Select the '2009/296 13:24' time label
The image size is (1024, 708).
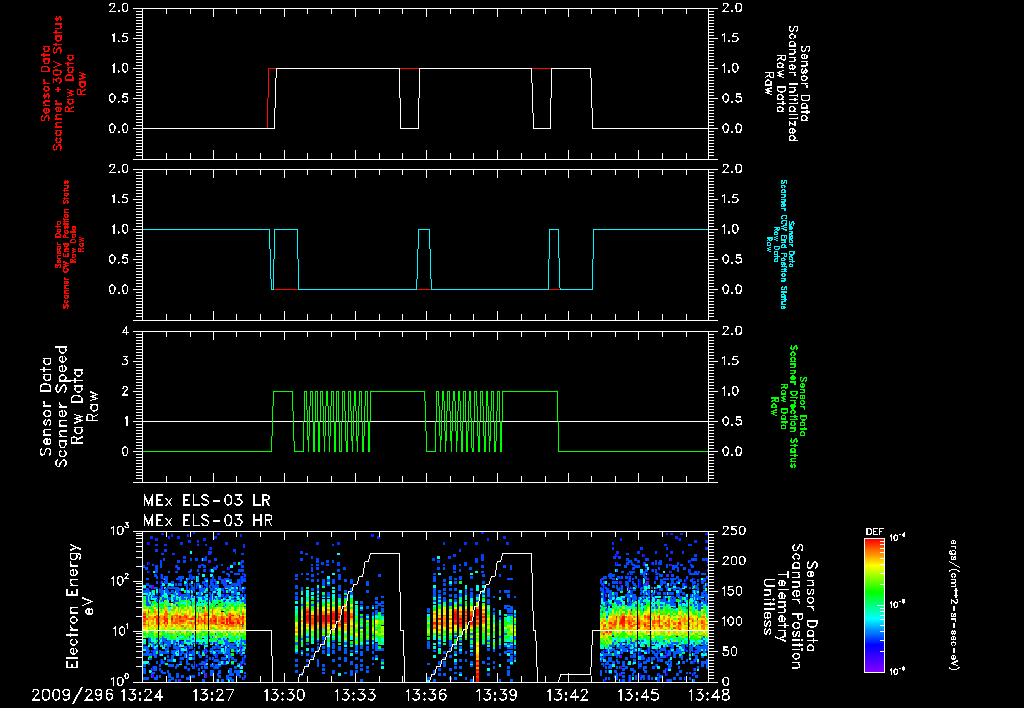click(97, 696)
